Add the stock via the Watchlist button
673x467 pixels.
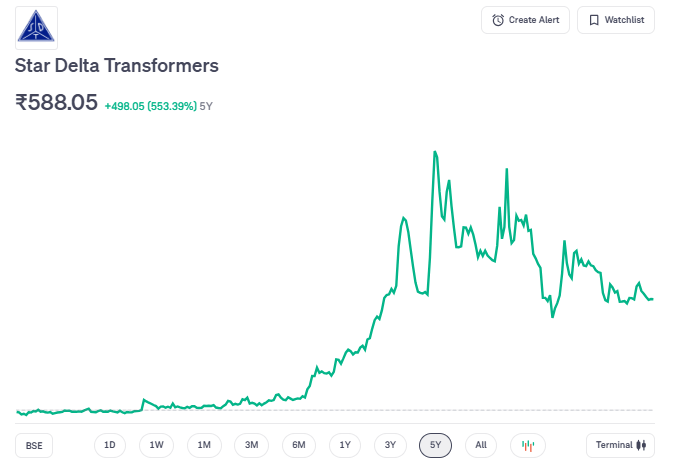[x=616, y=20]
